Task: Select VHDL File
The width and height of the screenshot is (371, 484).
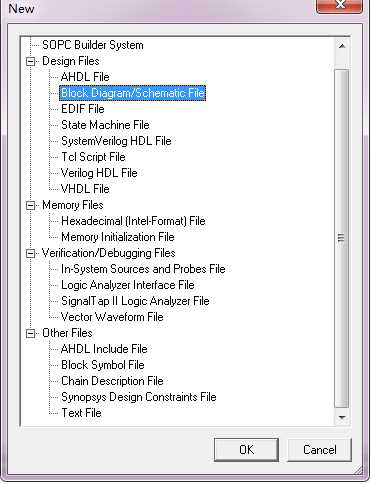Action: [85, 189]
